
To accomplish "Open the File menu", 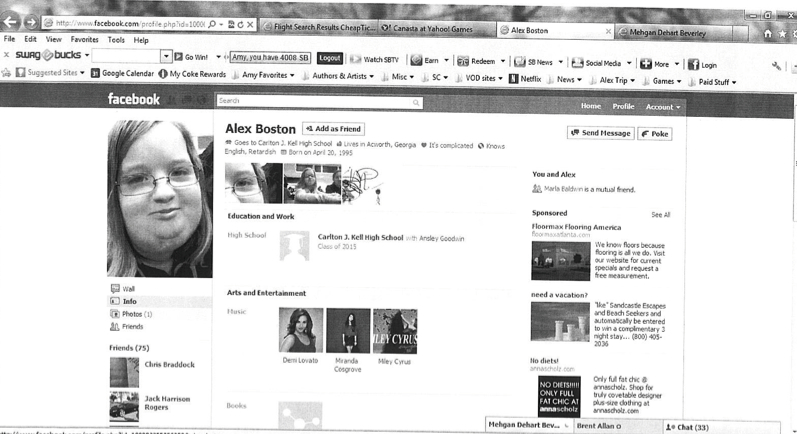I will [9, 39].
